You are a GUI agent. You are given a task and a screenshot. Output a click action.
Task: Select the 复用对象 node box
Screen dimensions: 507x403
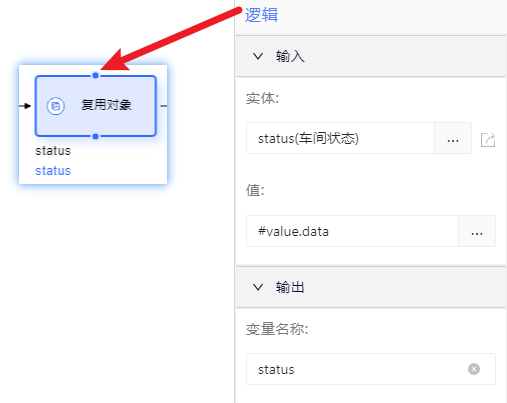[96, 106]
